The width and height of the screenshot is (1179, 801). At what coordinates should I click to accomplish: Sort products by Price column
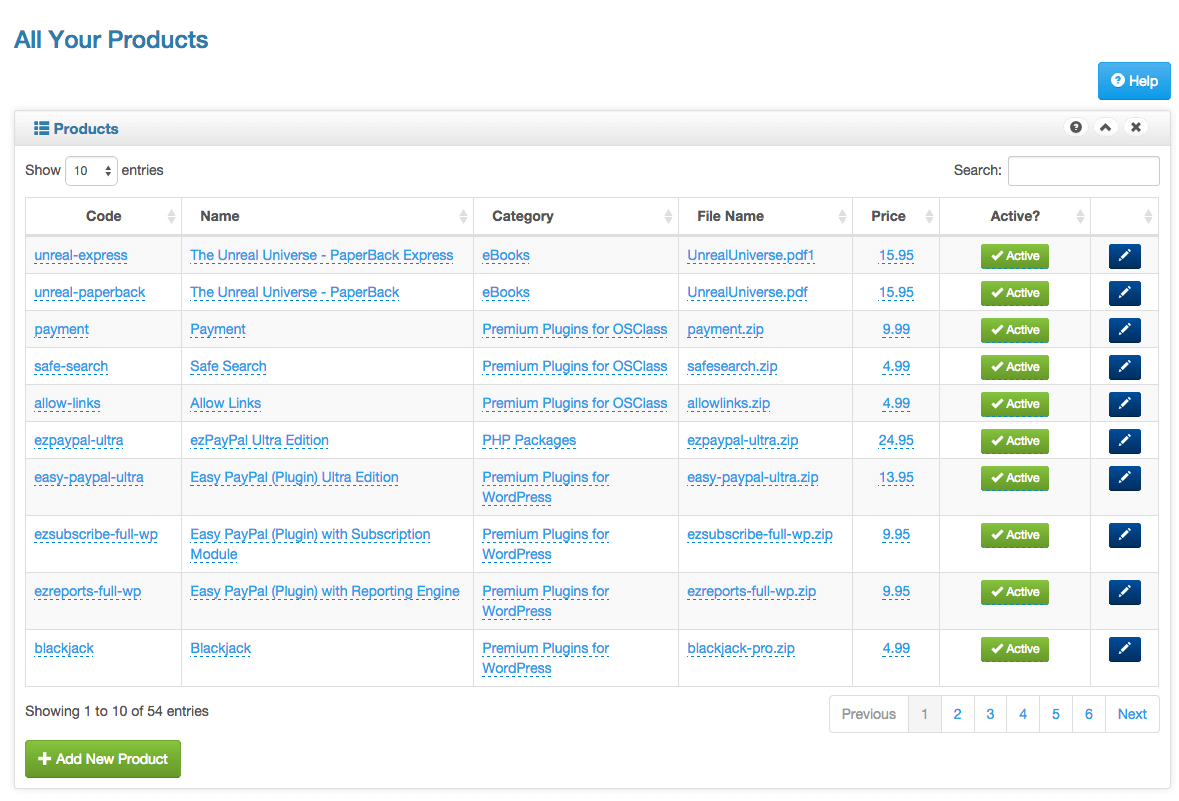896,217
